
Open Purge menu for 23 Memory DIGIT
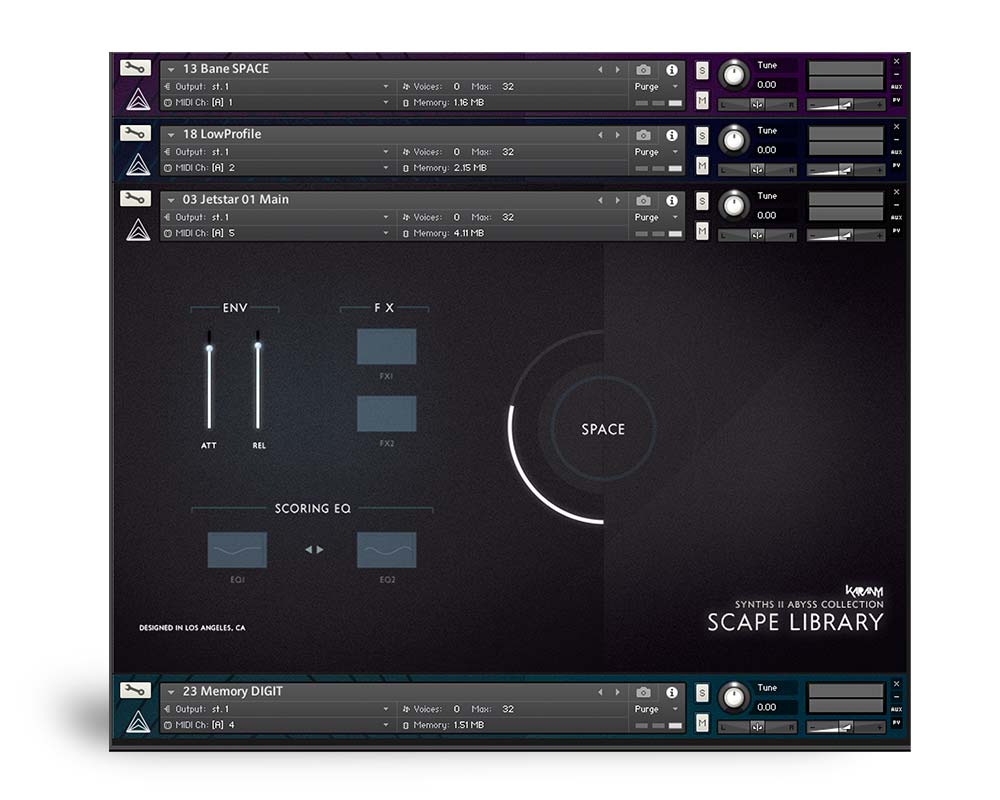click(x=656, y=709)
